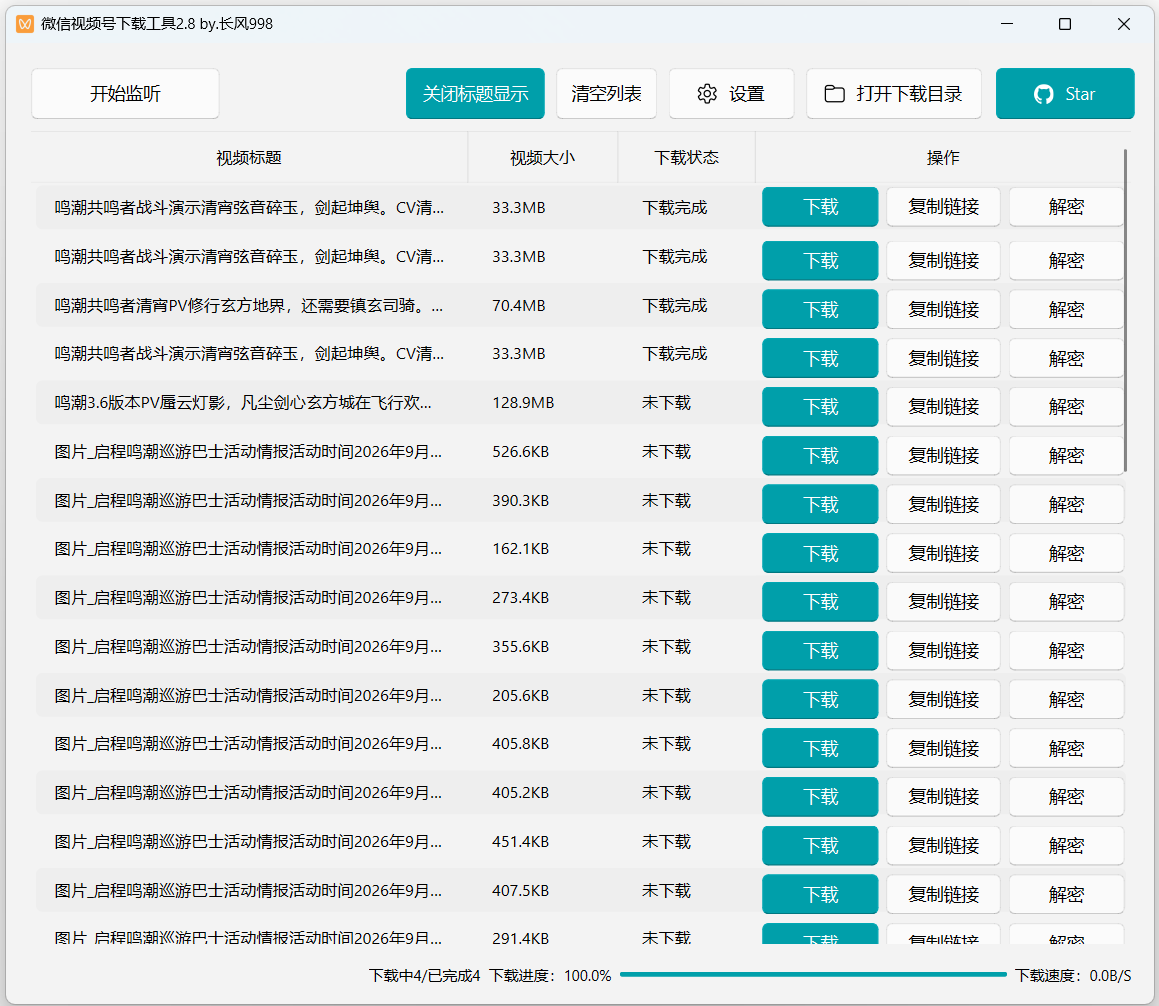The height and width of the screenshot is (1006, 1159).
Task: Decrypt the 162.1KB item
Action: [x=1066, y=553]
